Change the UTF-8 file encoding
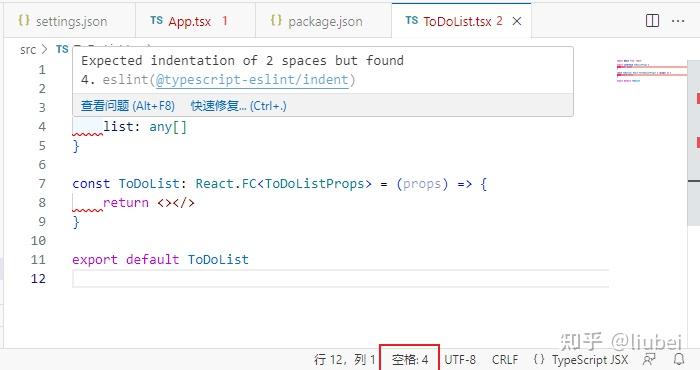 coord(460,359)
